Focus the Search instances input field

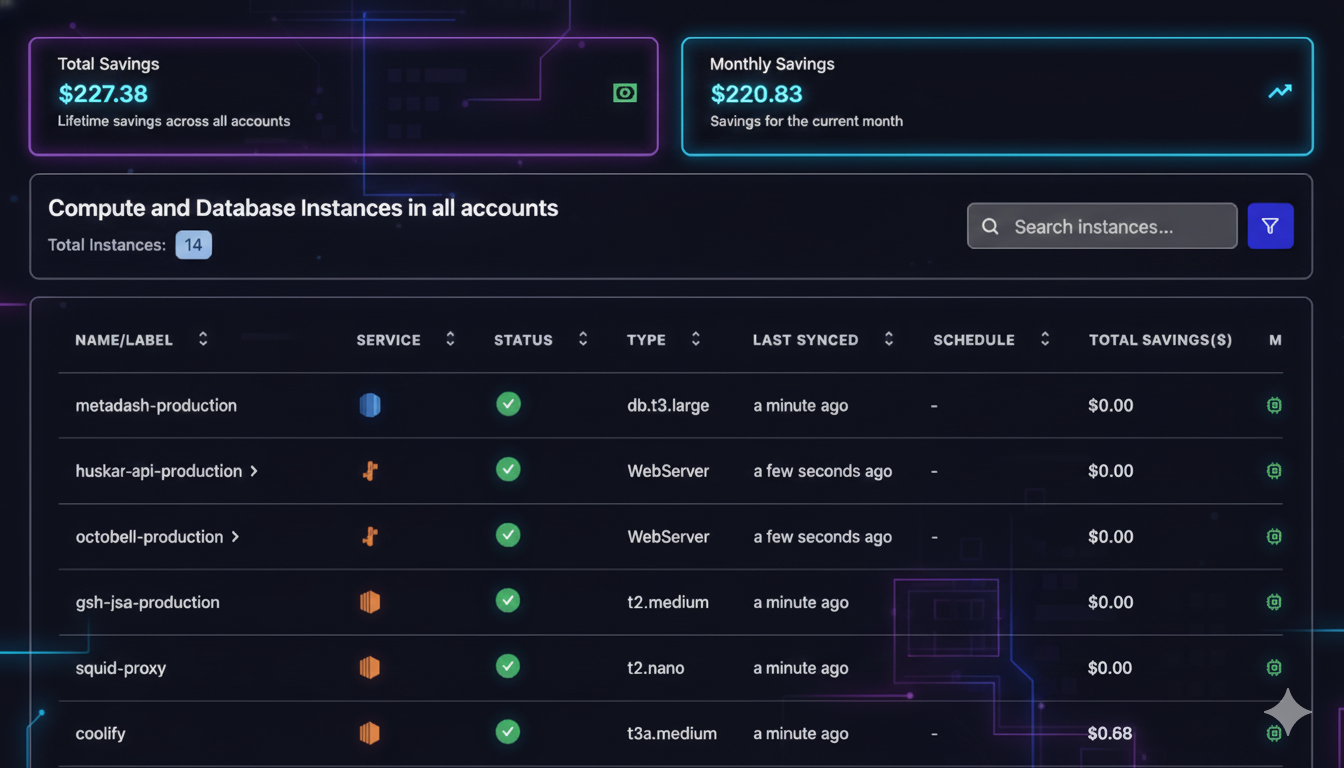pyautogui.click(x=1102, y=226)
